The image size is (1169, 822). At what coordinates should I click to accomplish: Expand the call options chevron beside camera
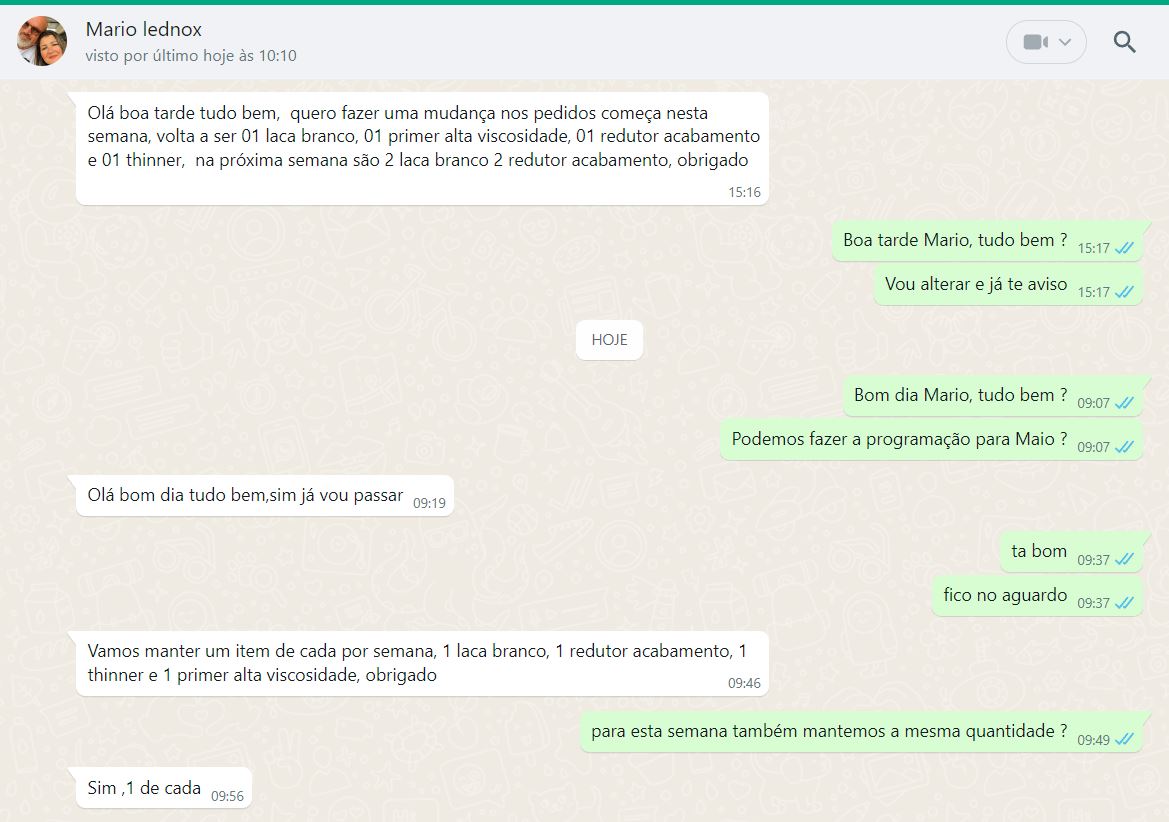tap(1065, 42)
